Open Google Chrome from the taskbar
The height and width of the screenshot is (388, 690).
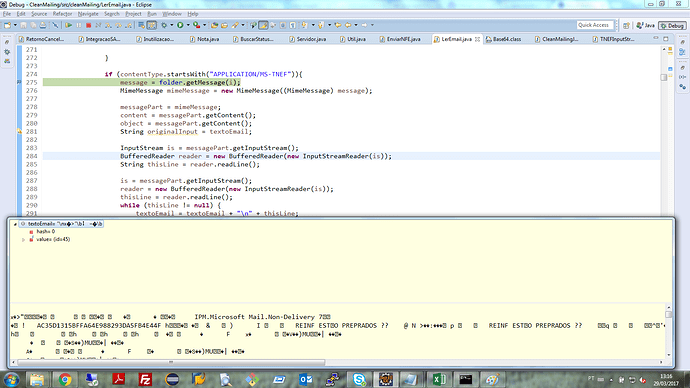[65, 379]
